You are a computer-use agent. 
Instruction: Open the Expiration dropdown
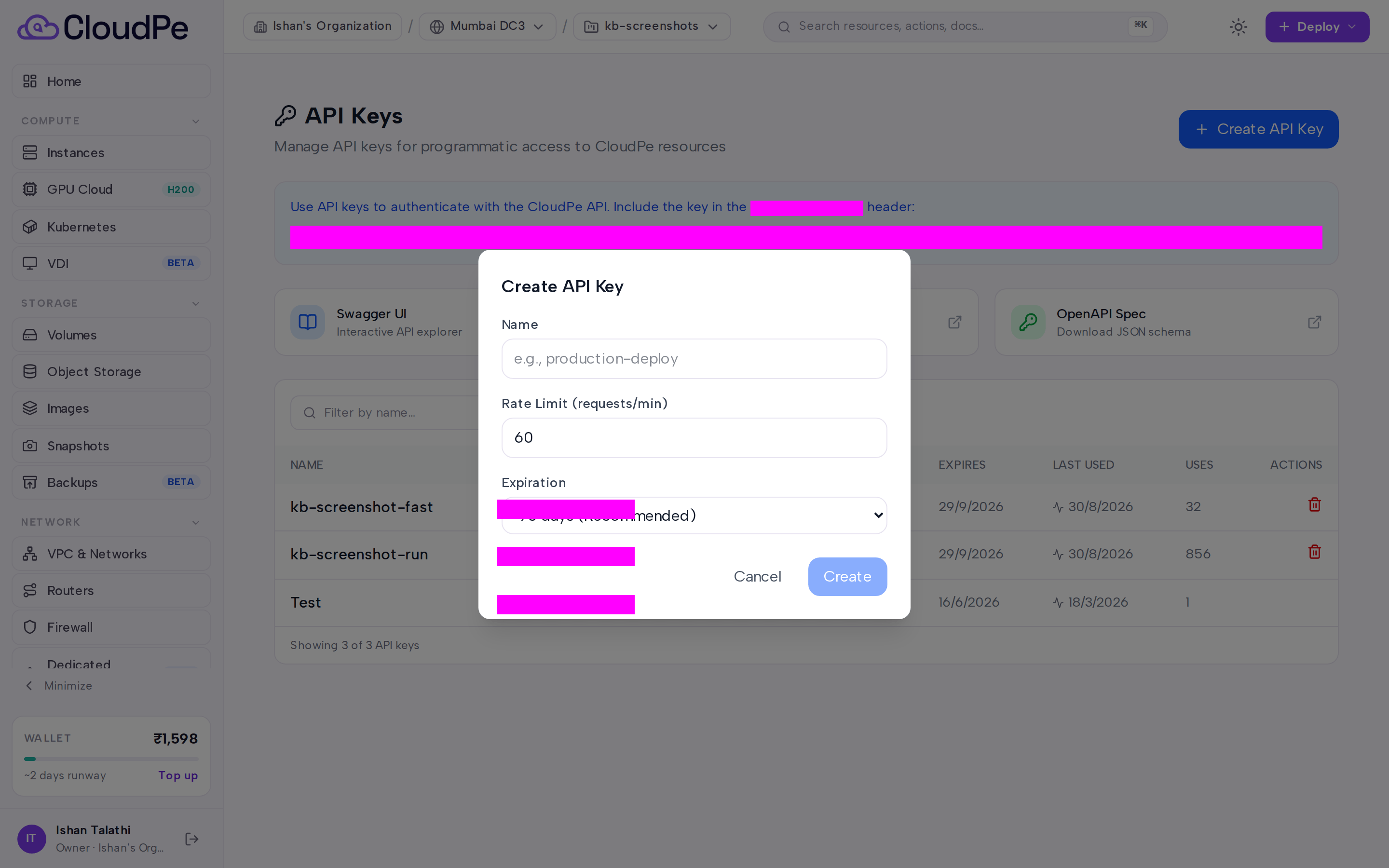(x=694, y=515)
